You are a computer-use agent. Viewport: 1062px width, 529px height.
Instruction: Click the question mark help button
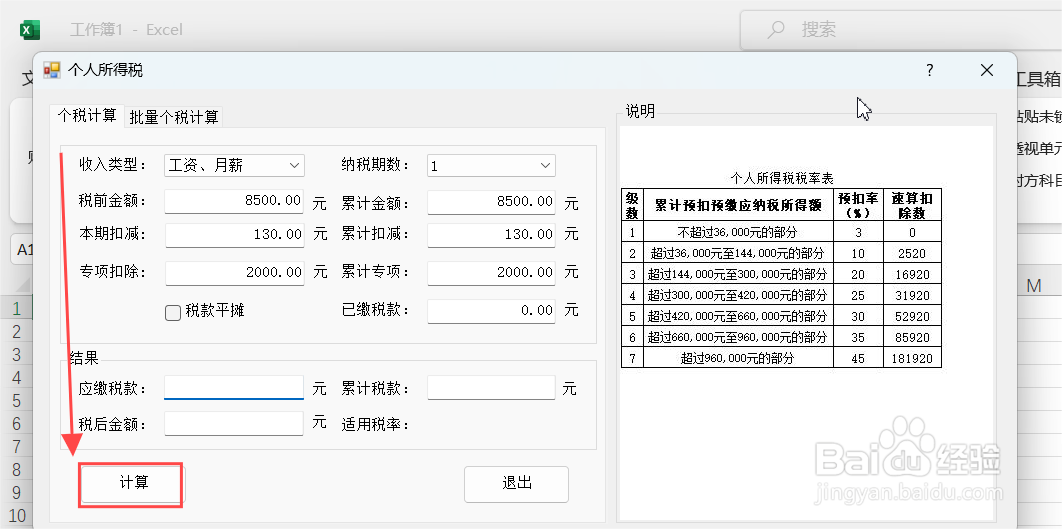[x=929, y=70]
